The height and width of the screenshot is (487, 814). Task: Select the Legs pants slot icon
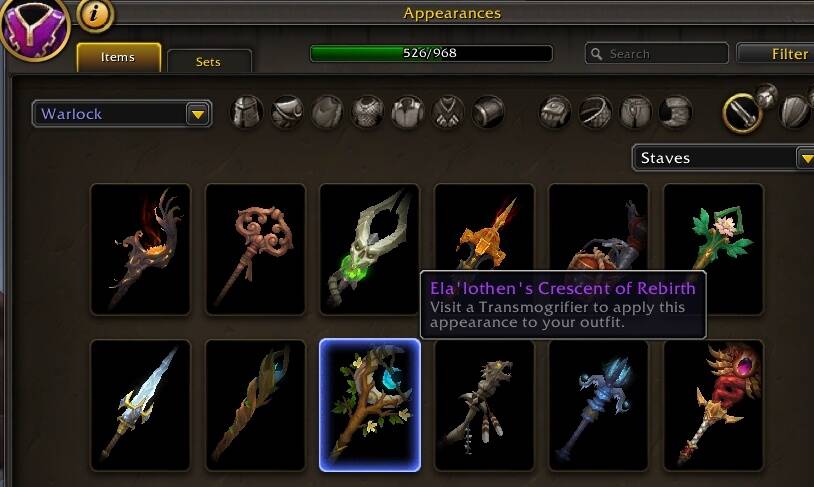coord(635,112)
